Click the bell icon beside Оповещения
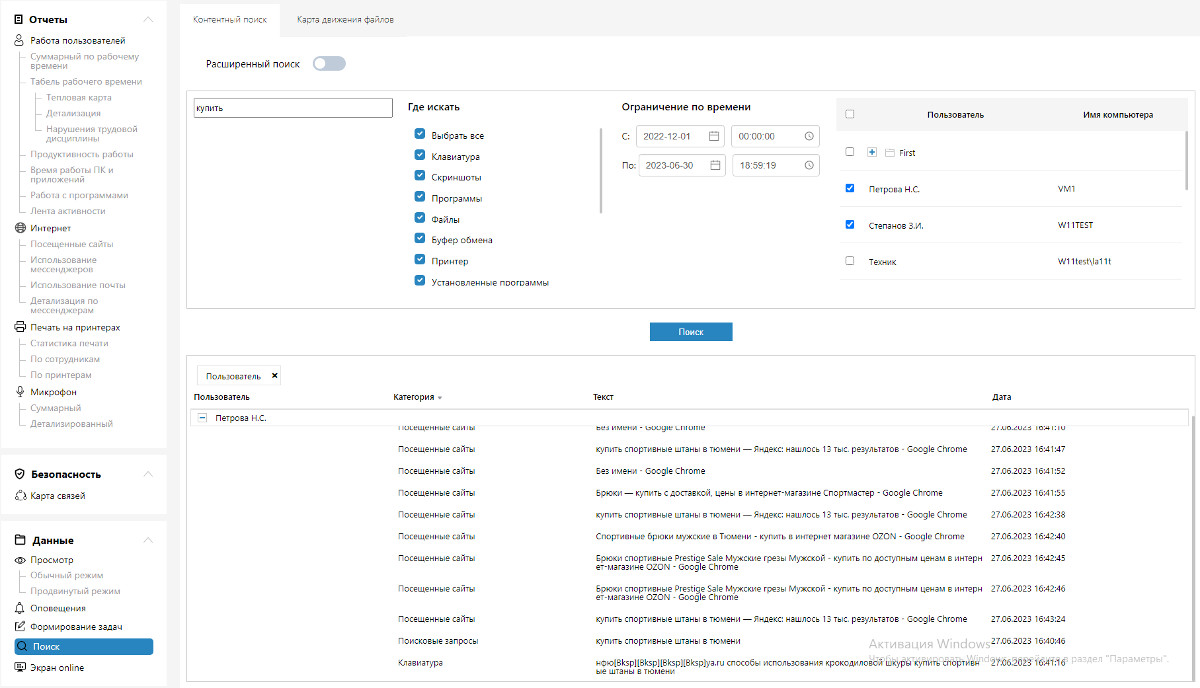This screenshot has height=688, width=1200. 19,608
